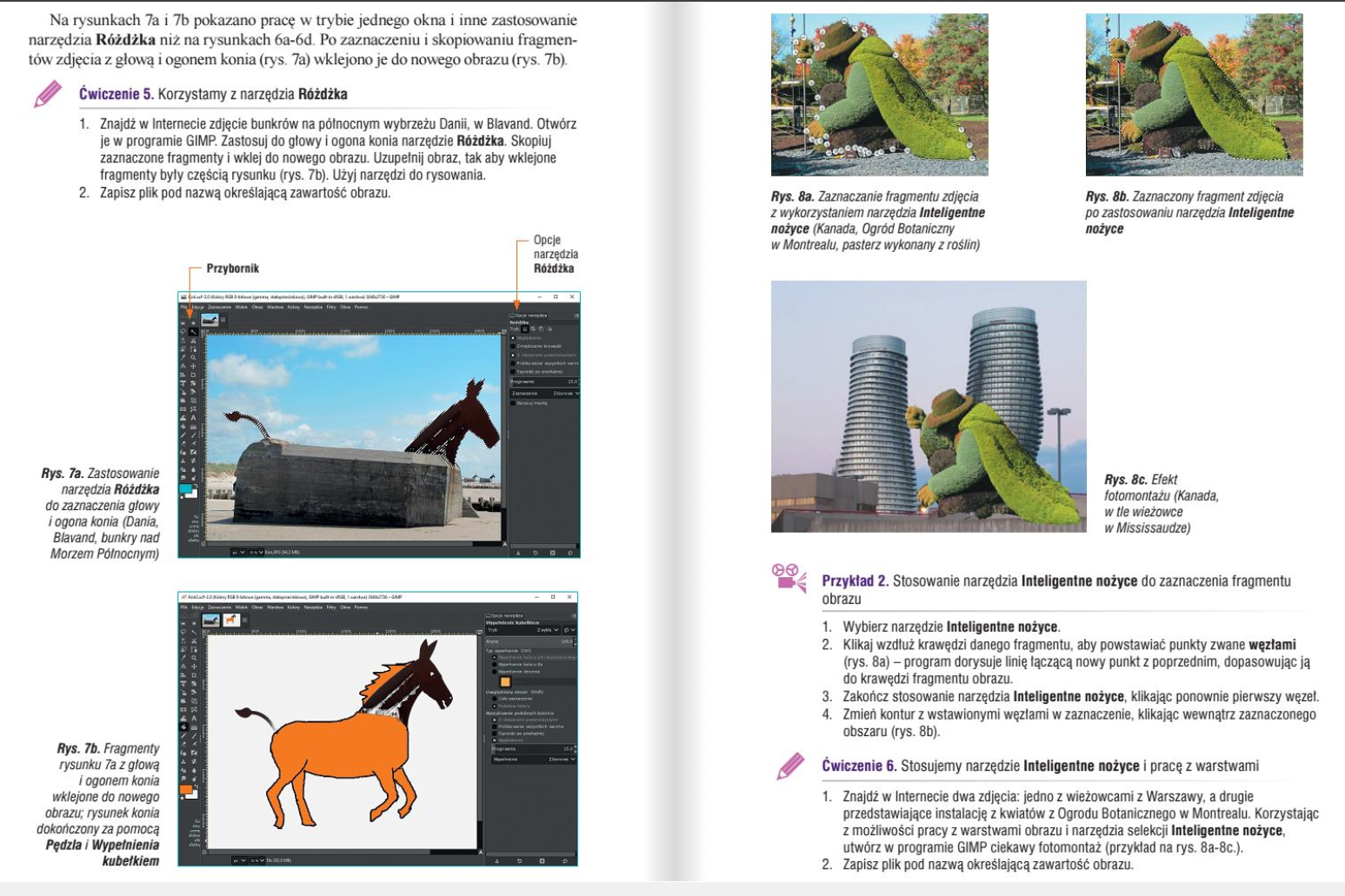Select Wypełnienie kolorem tła radio in Rys. 7b
The image size is (1345, 896).
(495, 664)
